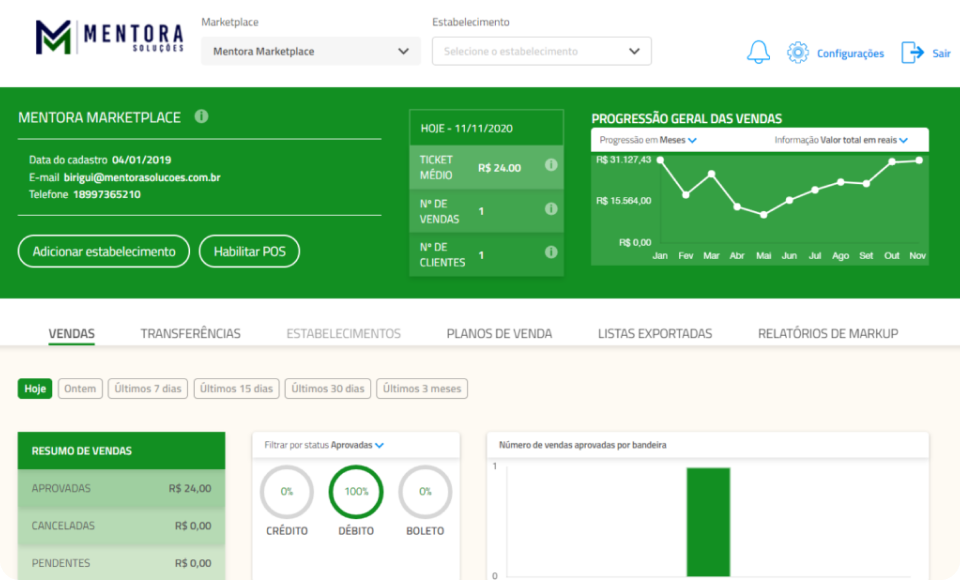Click the Débito 100% progress circle
Viewport: 960px width, 580px height.
tap(356, 492)
